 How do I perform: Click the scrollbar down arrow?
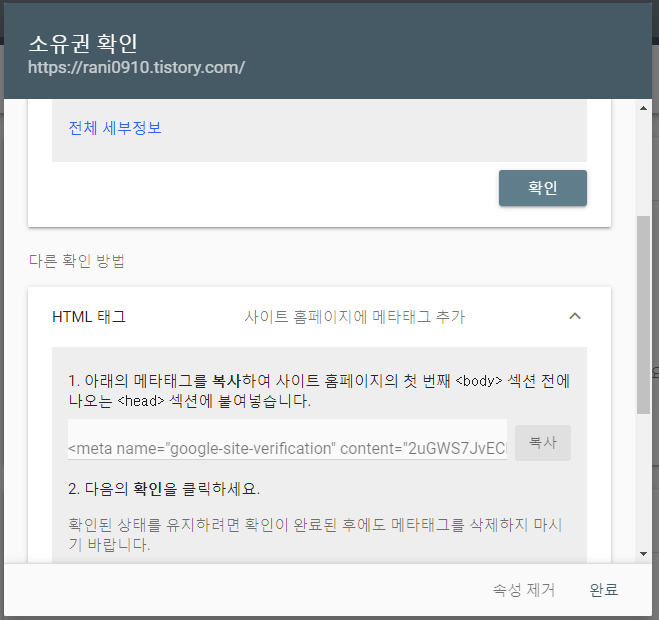[643, 554]
